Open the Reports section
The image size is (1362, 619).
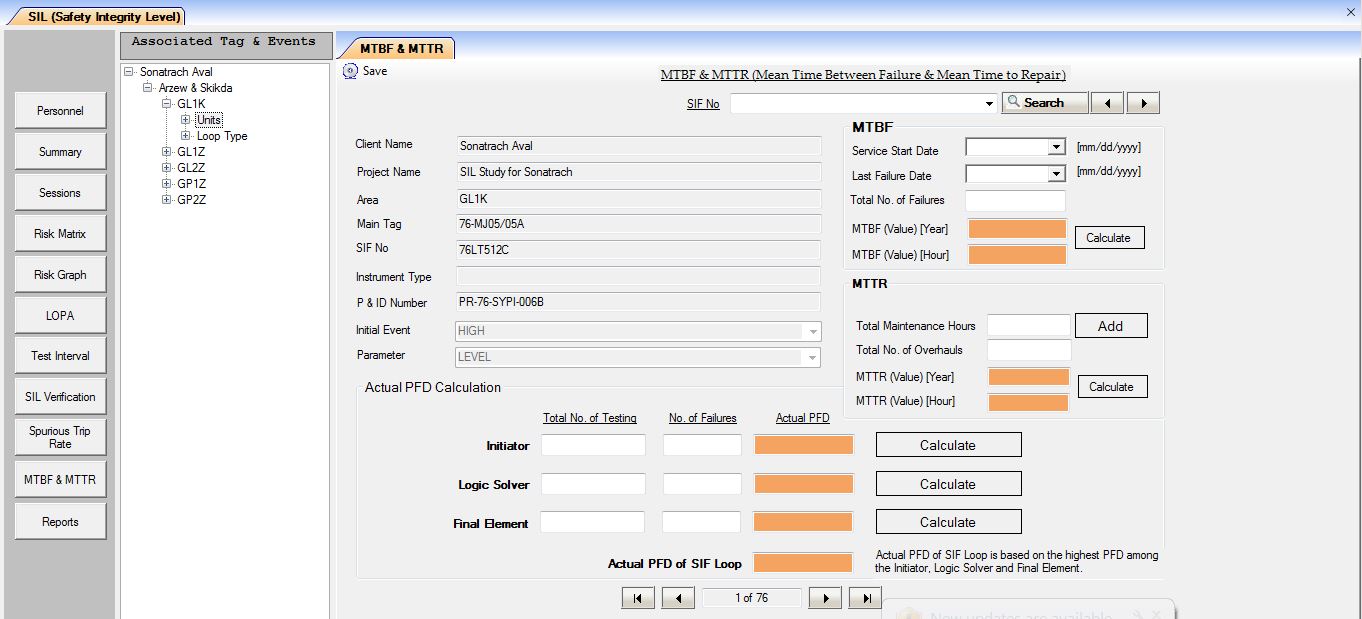pyautogui.click(x=60, y=522)
